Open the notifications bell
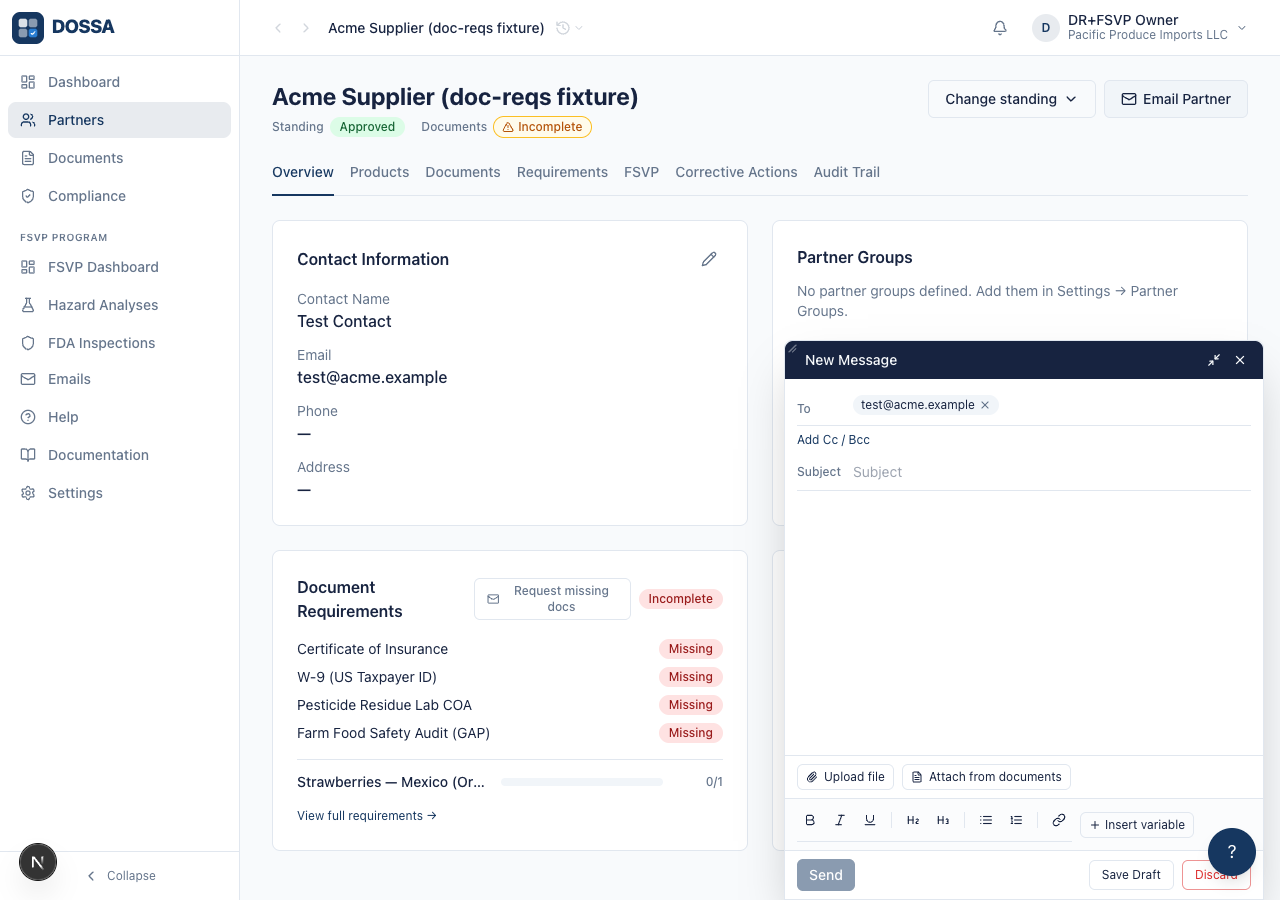 (1000, 28)
